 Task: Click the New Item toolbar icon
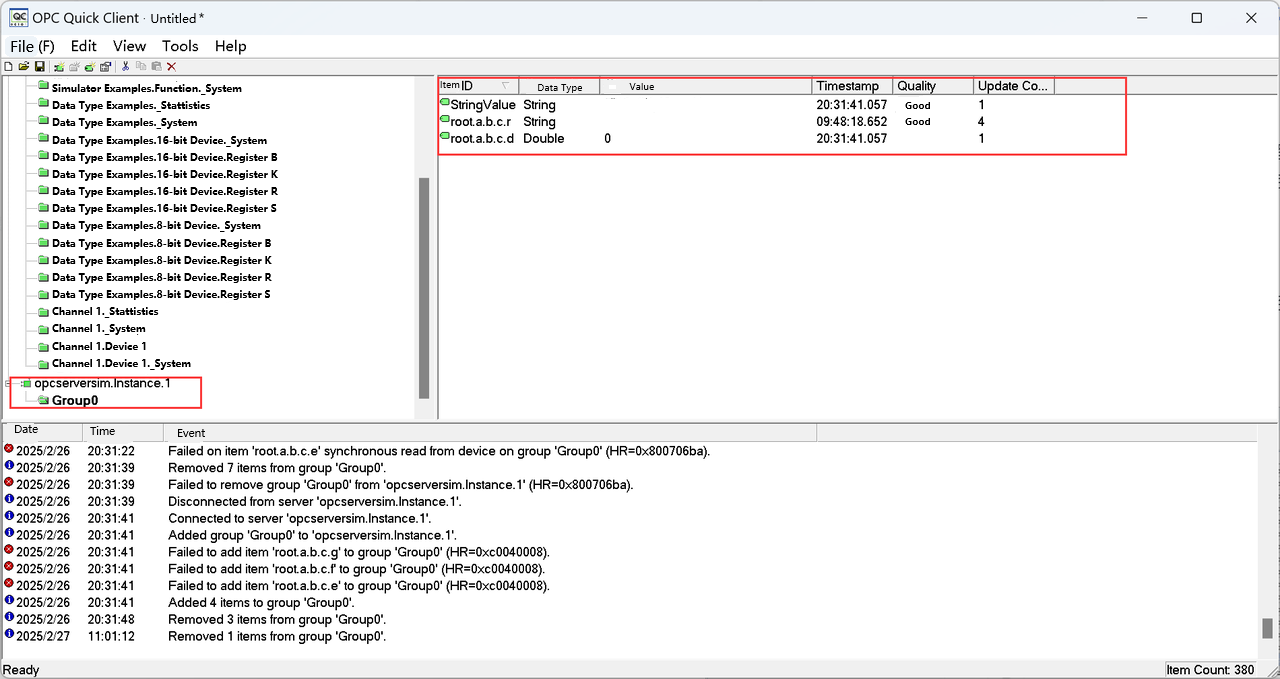pyautogui.click(x=90, y=66)
